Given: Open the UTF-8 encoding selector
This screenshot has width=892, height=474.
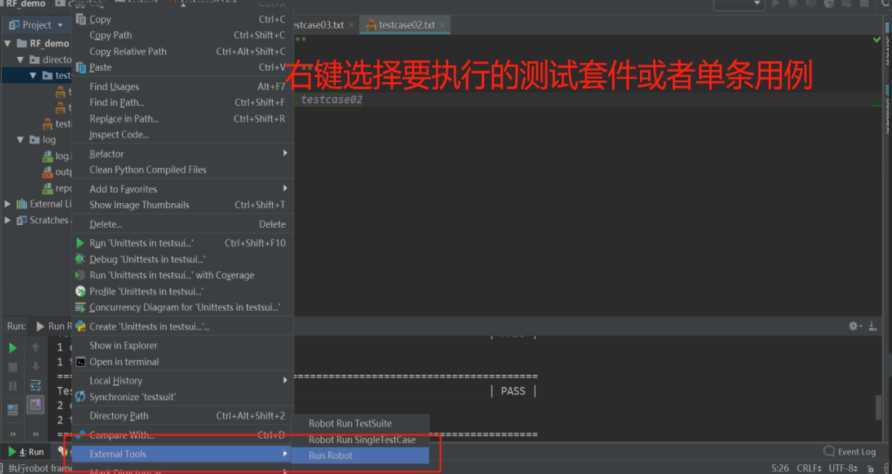Looking at the screenshot, I should [843, 468].
